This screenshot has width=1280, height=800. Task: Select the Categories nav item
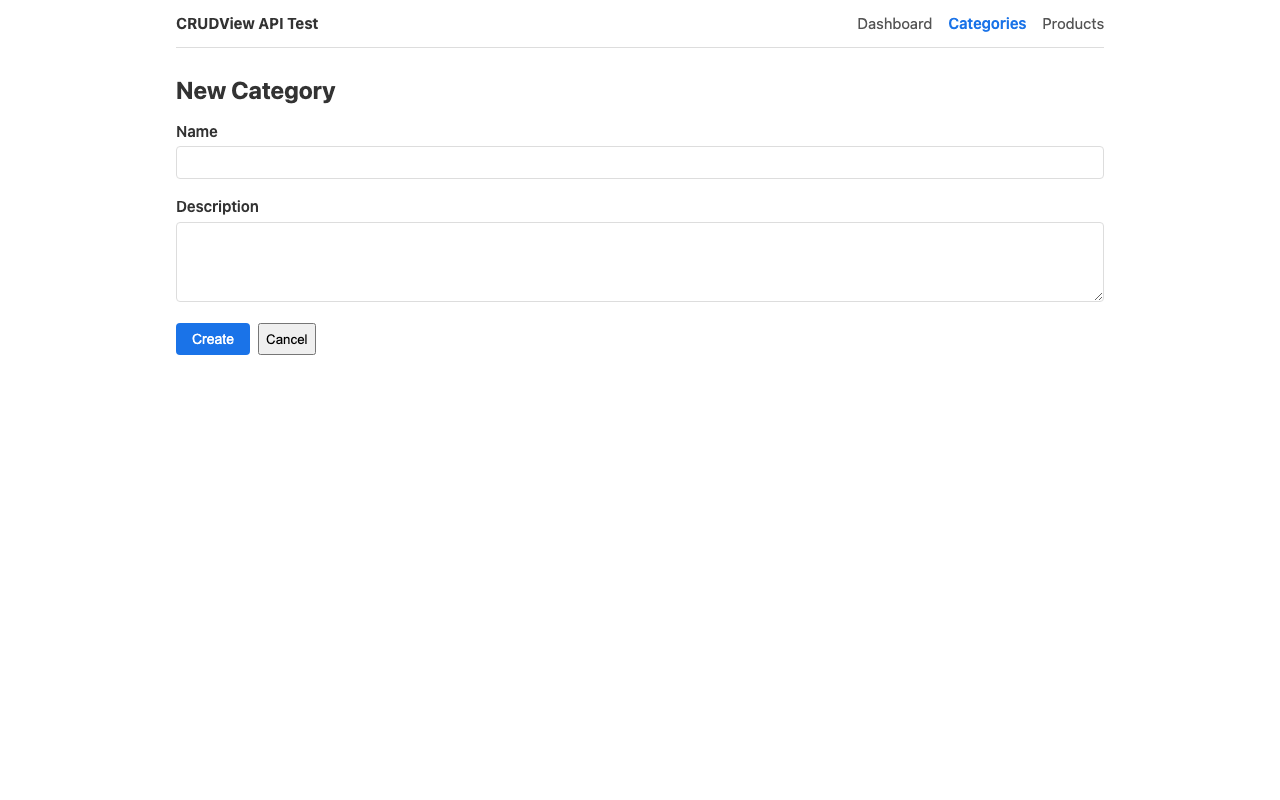click(x=987, y=24)
